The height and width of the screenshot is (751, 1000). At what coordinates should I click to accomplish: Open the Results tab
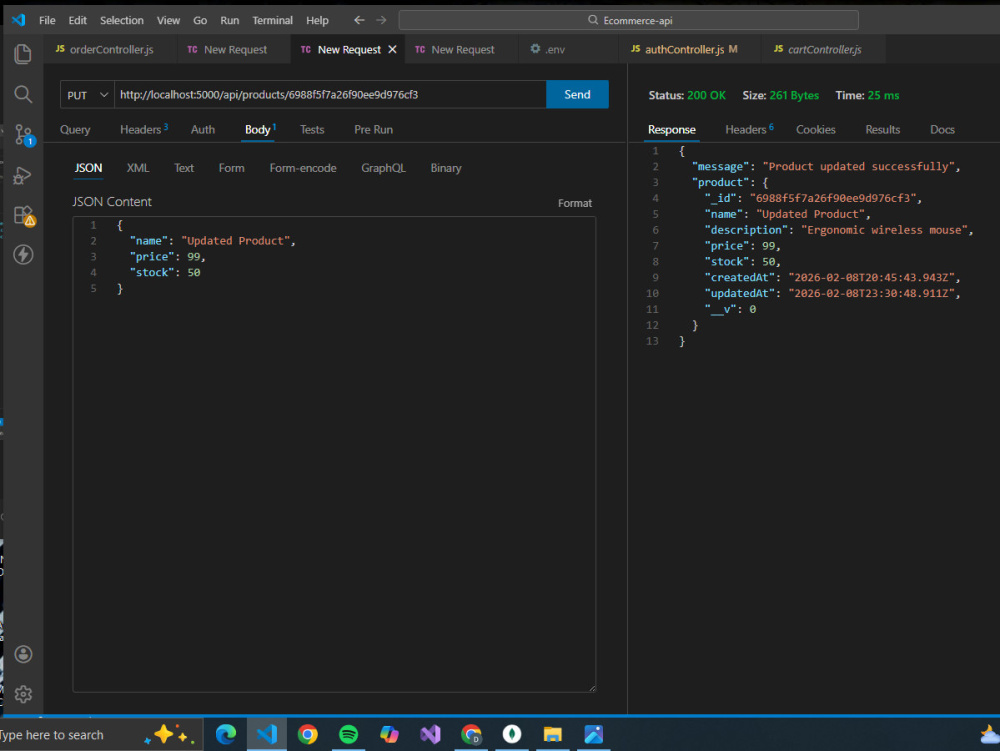(883, 129)
